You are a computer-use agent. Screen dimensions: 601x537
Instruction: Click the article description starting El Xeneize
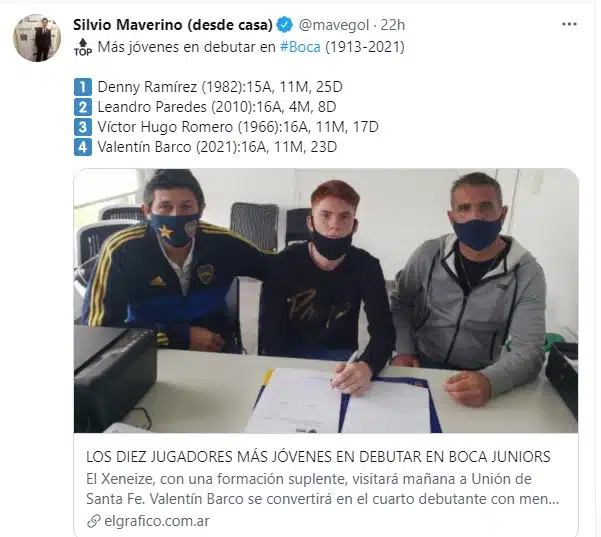pyautogui.click(x=322, y=489)
